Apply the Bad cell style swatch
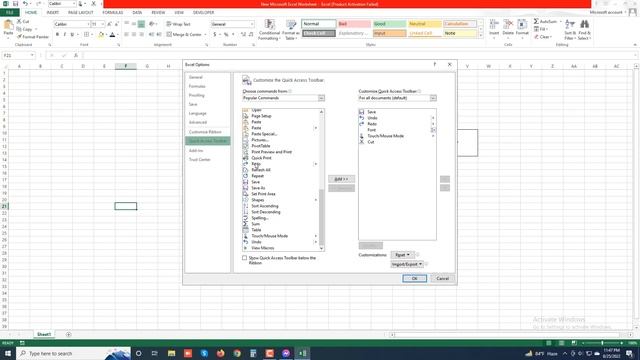 coord(354,24)
